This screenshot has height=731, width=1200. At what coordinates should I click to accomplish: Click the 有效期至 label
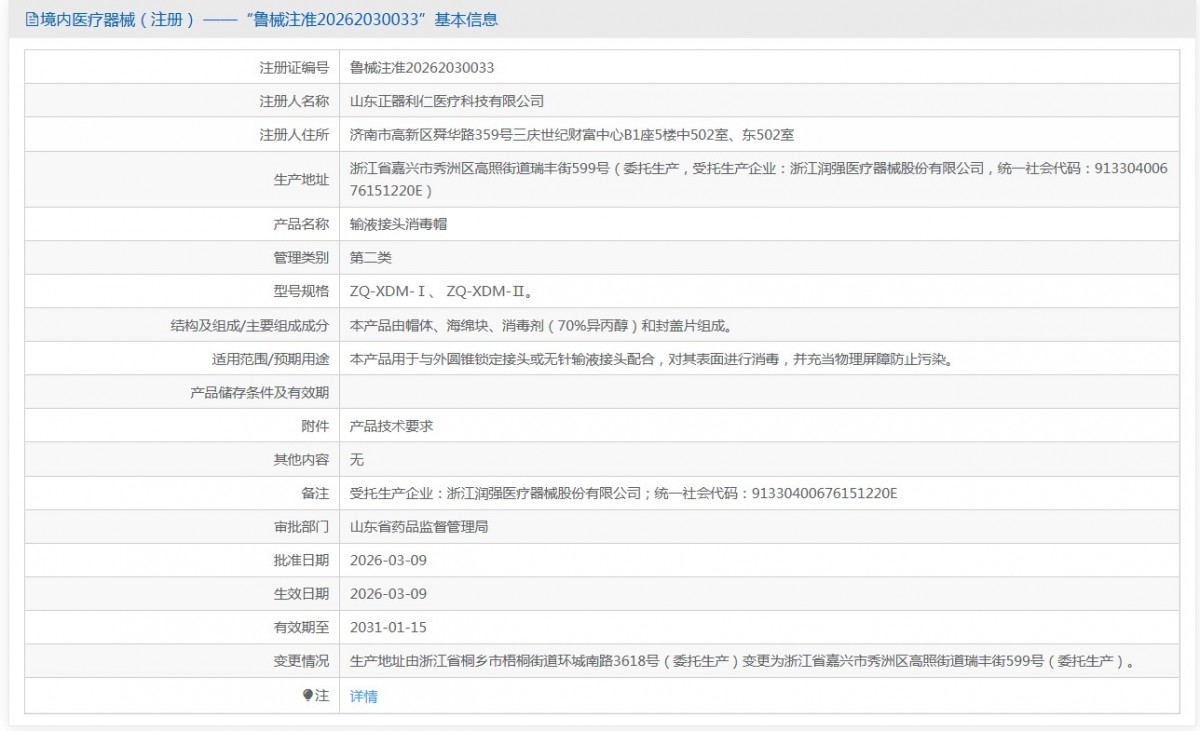point(301,628)
